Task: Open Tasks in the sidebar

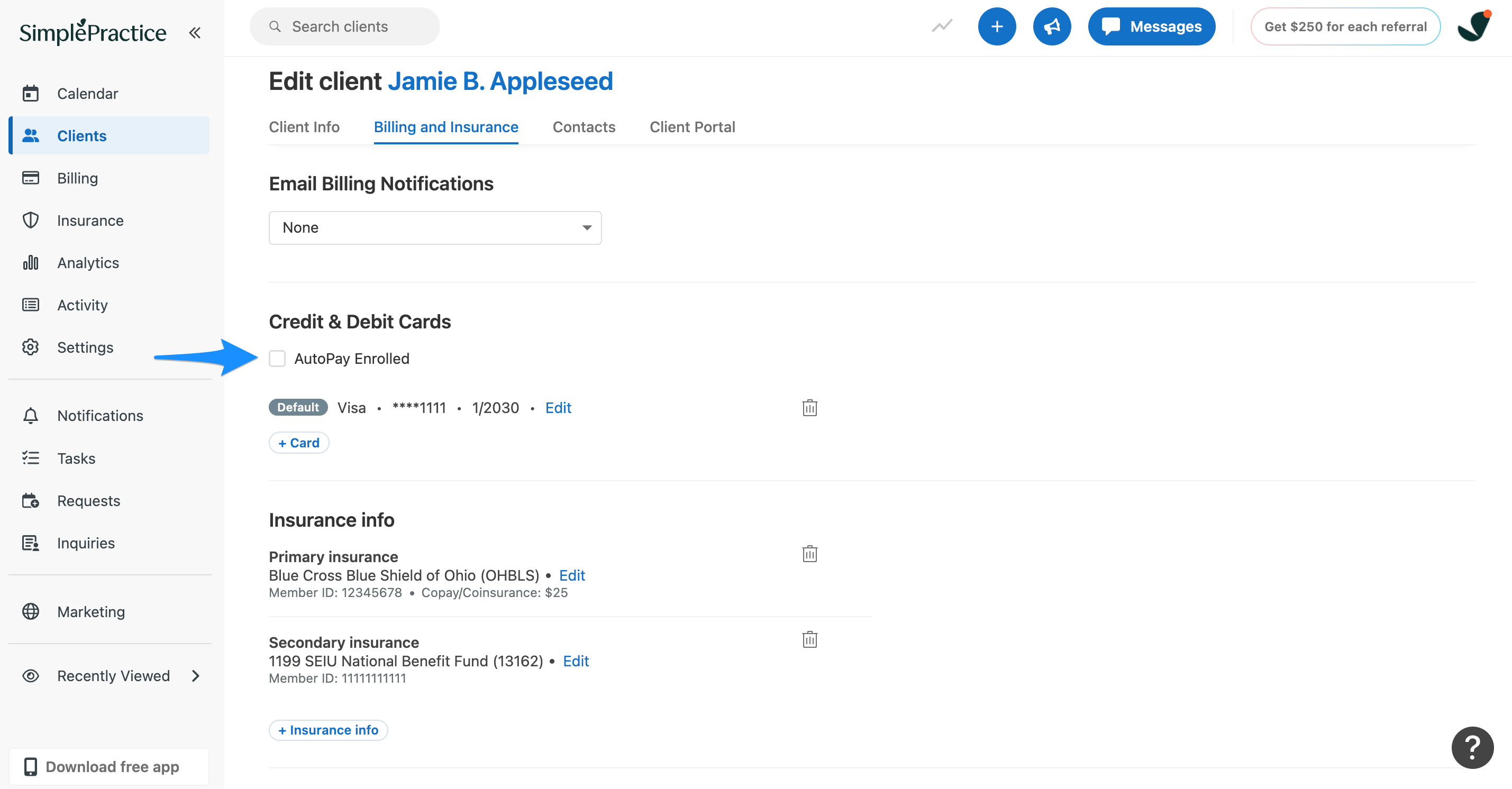Action: (x=109, y=458)
